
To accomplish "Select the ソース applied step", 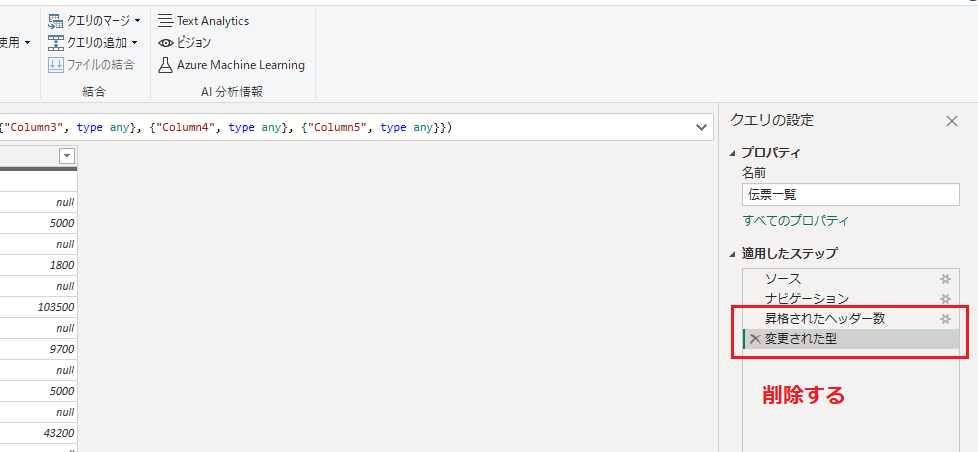I will pos(783,279).
